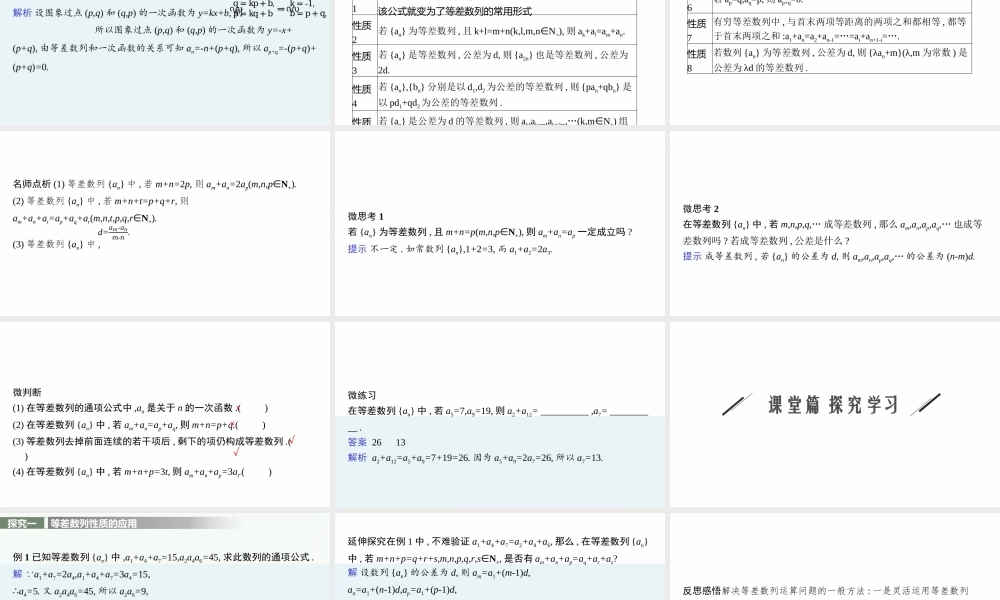Select the 性质 7 table row label
The image size is (1000, 600).
tap(696, 29)
